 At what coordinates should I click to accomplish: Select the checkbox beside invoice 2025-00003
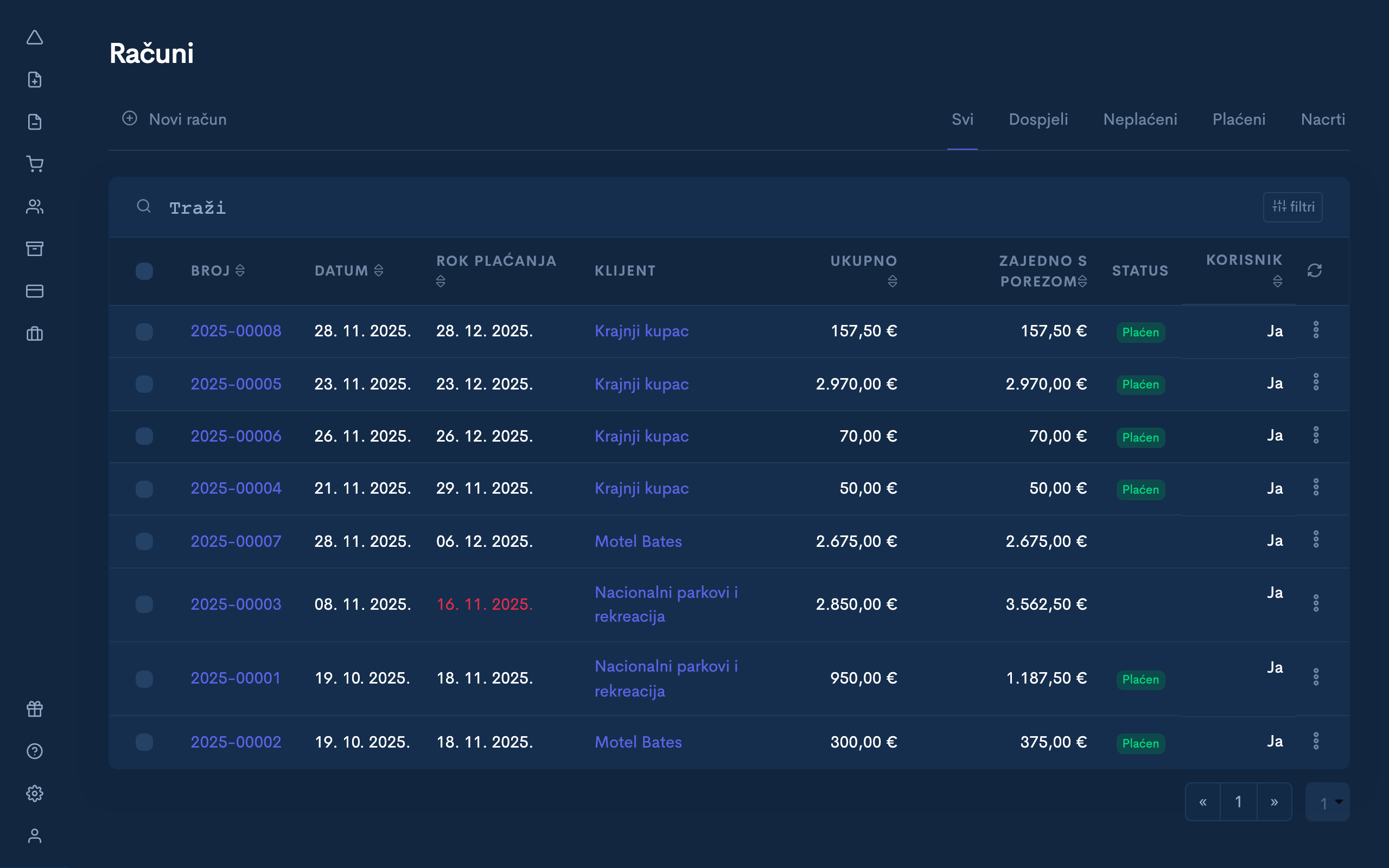[x=144, y=604]
